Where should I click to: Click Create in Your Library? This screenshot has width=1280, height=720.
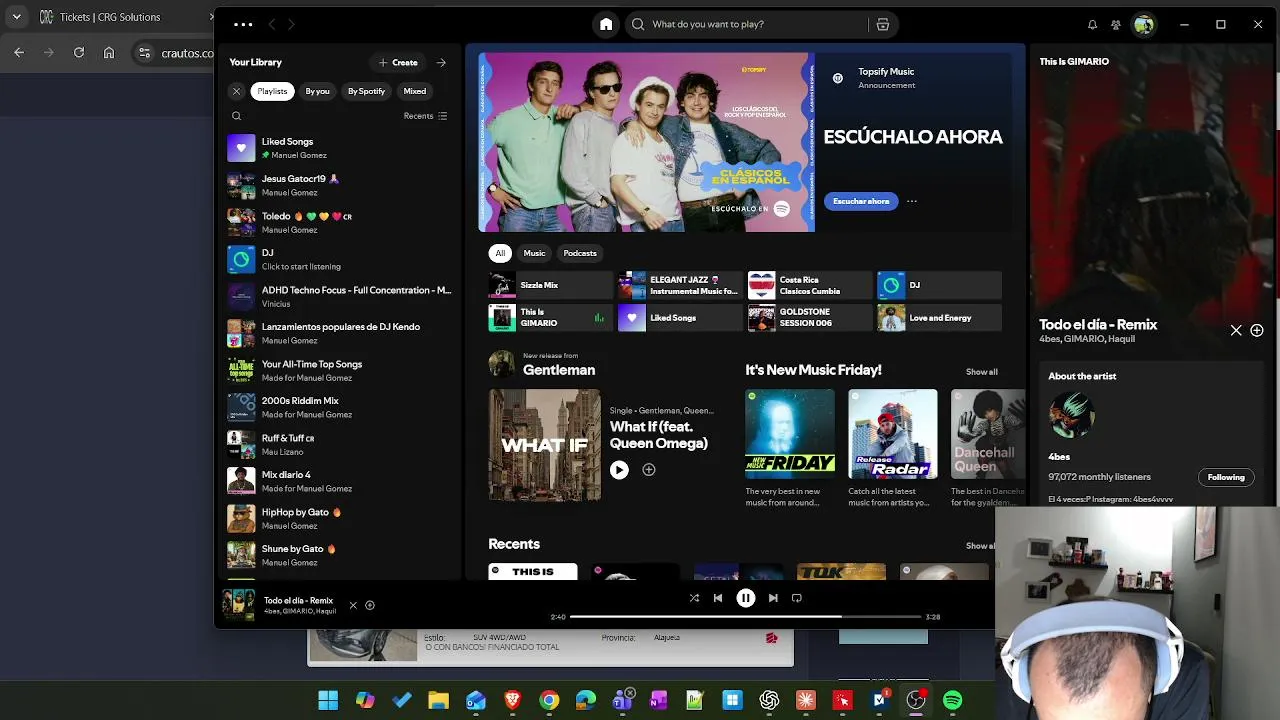[398, 62]
